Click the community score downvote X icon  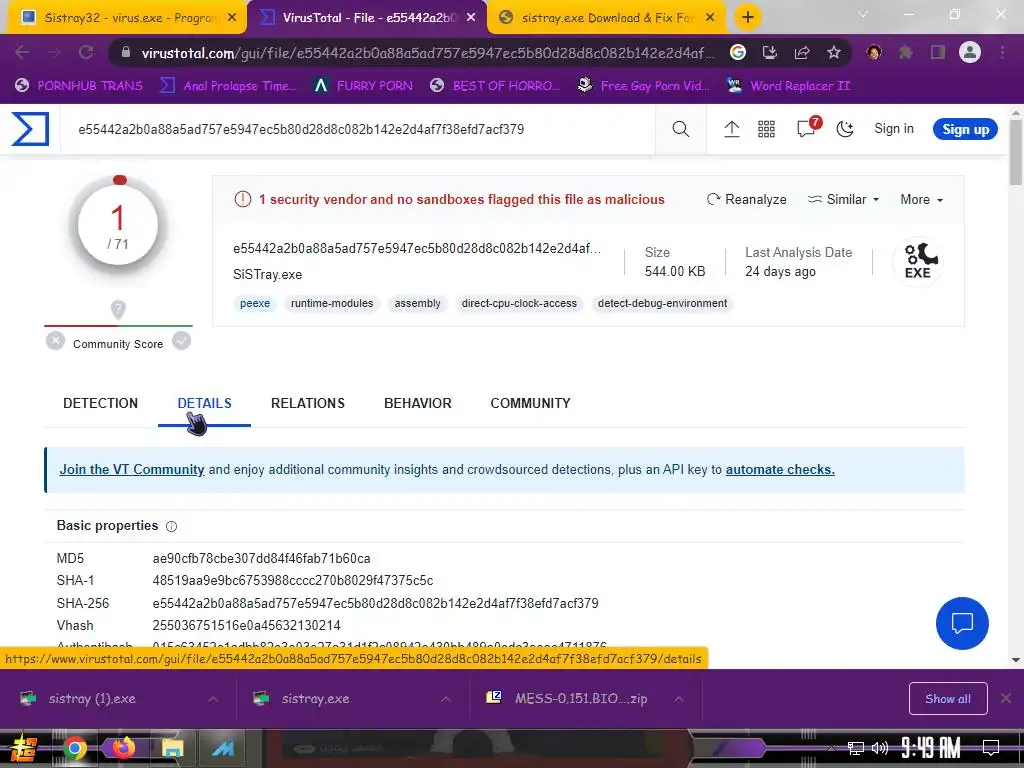coord(56,341)
